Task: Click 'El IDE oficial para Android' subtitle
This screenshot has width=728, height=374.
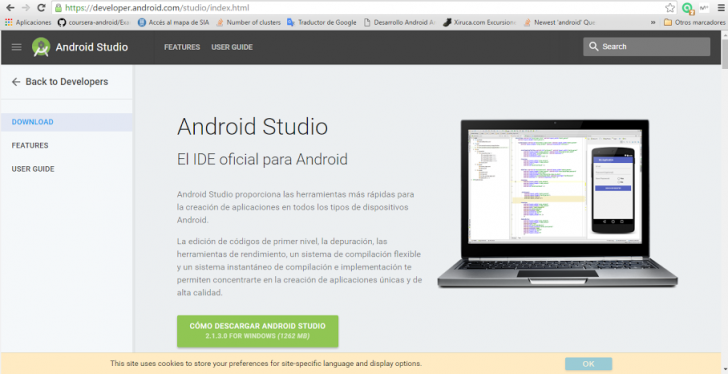Action: tap(262, 159)
